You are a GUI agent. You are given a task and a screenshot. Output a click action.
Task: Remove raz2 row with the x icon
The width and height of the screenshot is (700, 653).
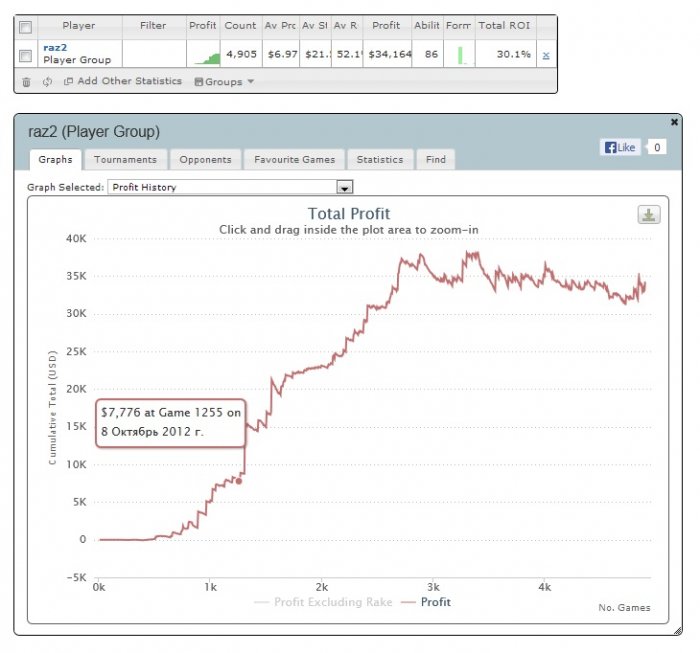(x=546, y=55)
